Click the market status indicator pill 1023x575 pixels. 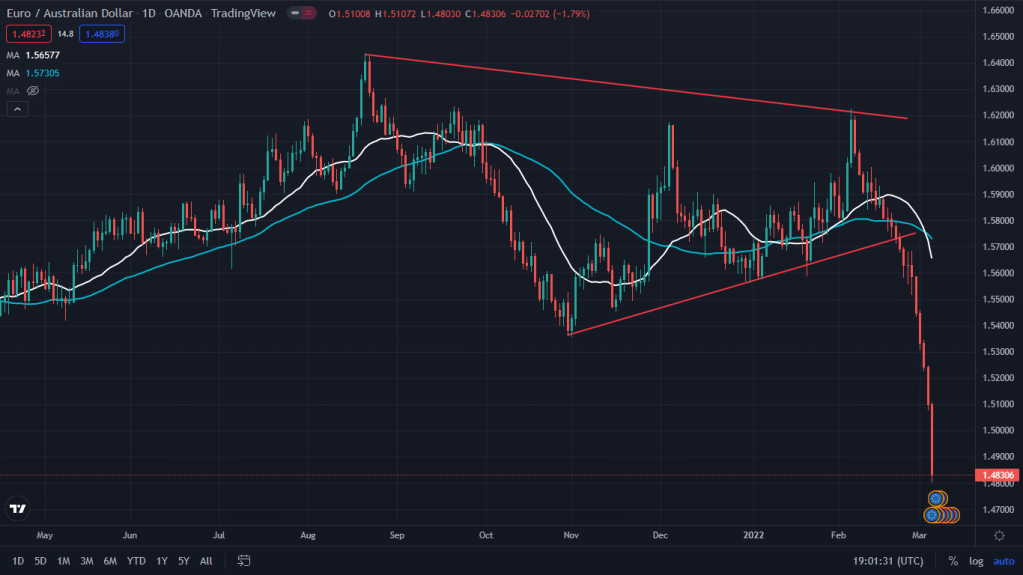pyautogui.click(x=300, y=13)
